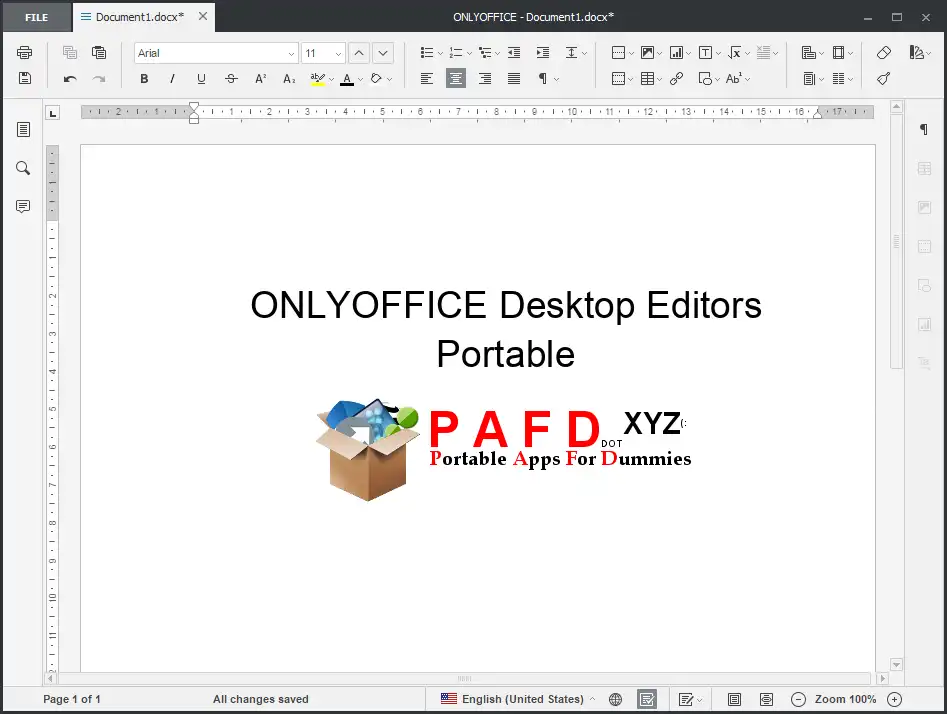947x714 pixels.
Task: Decrease paragraph indent
Action: tap(514, 53)
